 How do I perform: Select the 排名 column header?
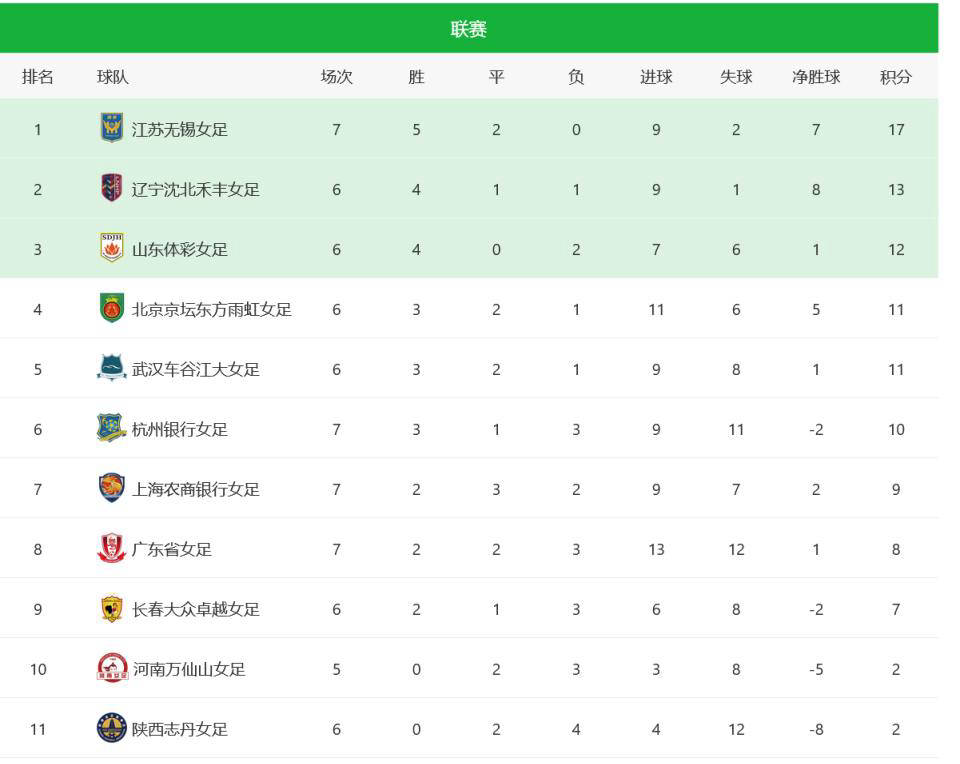(x=38, y=77)
